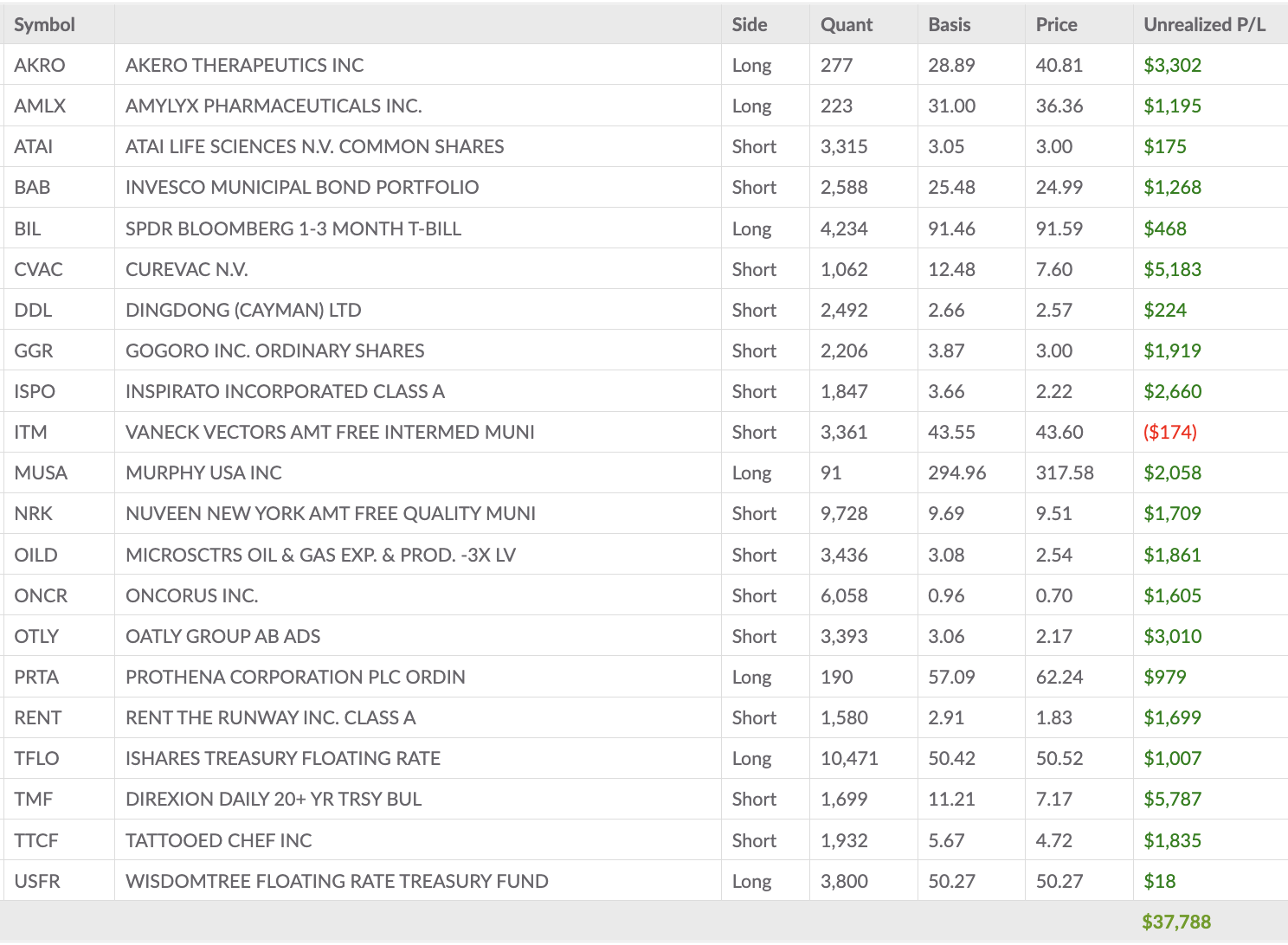The image size is (1288, 945).
Task: Click the Long side of PRTA row
Action: click(751, 677)
